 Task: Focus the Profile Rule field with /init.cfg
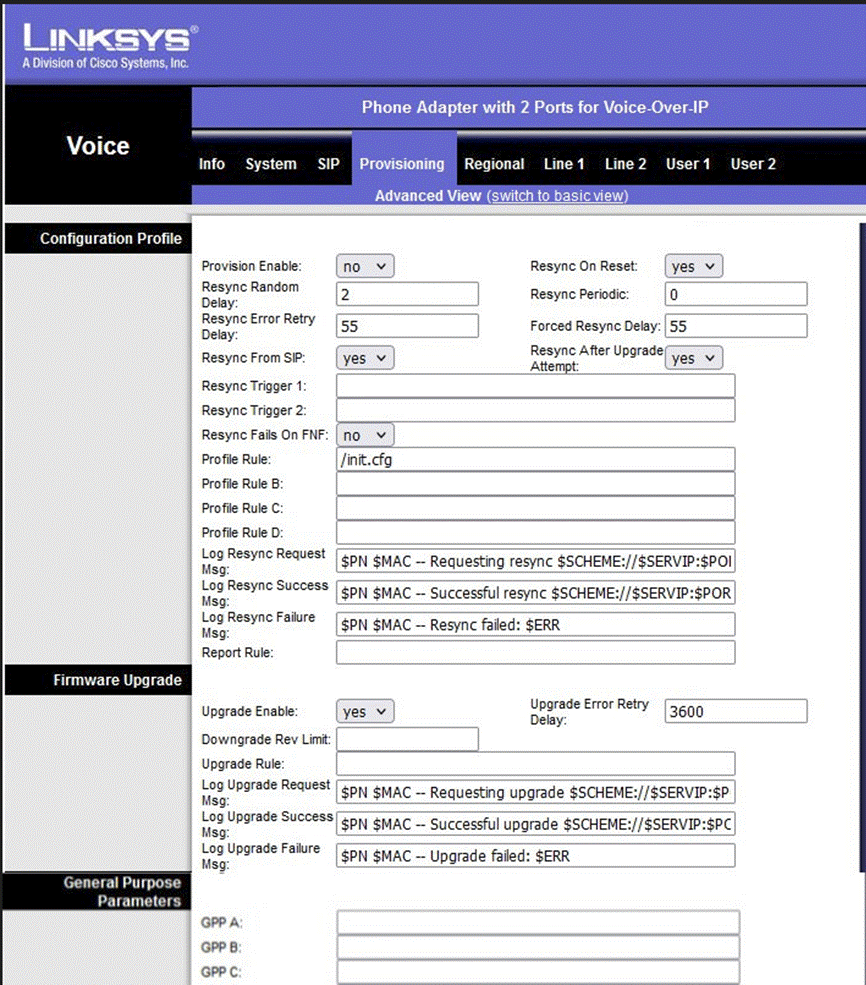click(x=536, y=459)
